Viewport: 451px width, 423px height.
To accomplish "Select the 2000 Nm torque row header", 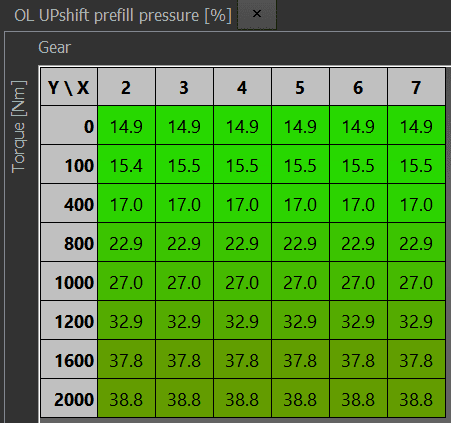I will 69,398.
